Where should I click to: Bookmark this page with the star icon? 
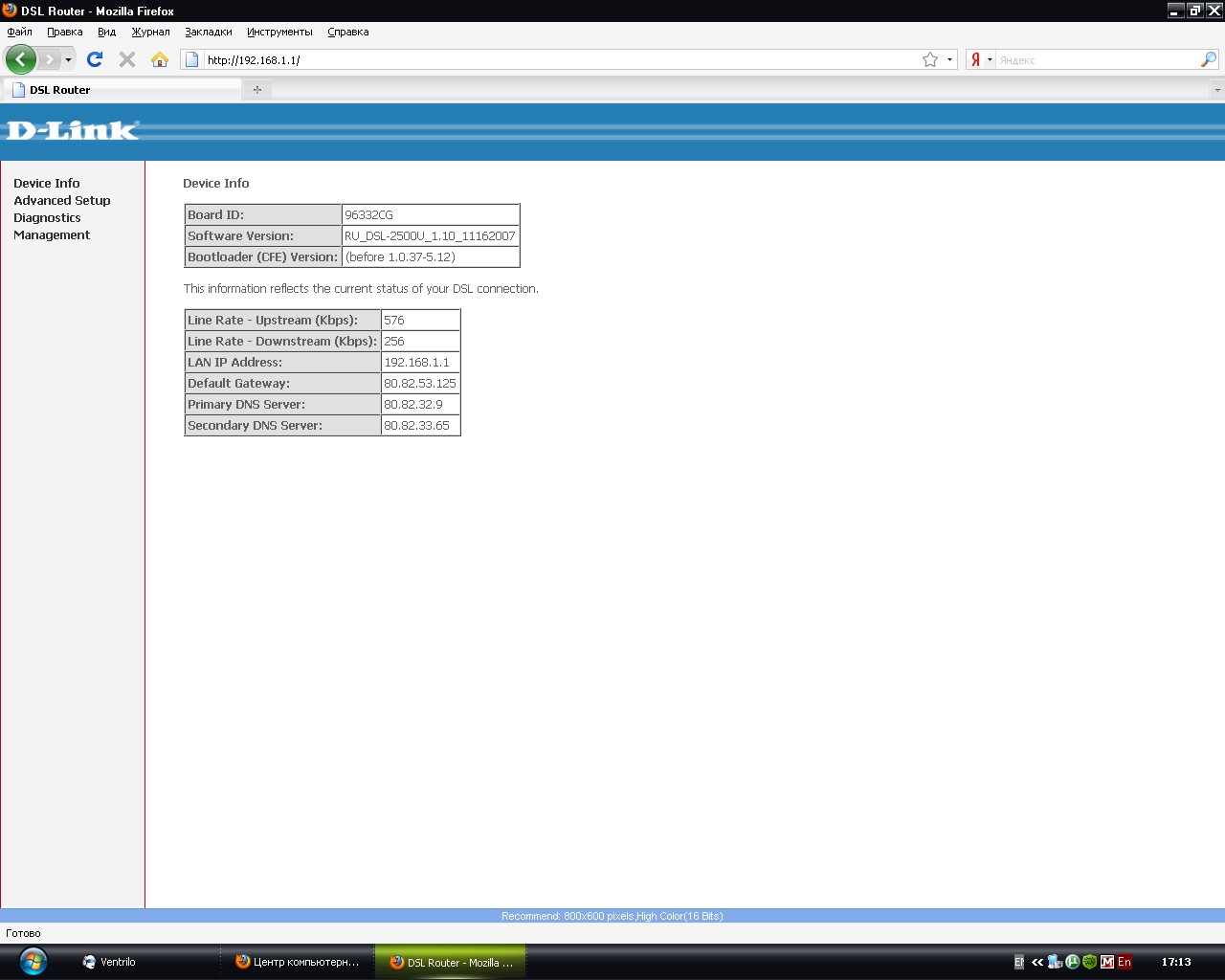click(929, 59)
